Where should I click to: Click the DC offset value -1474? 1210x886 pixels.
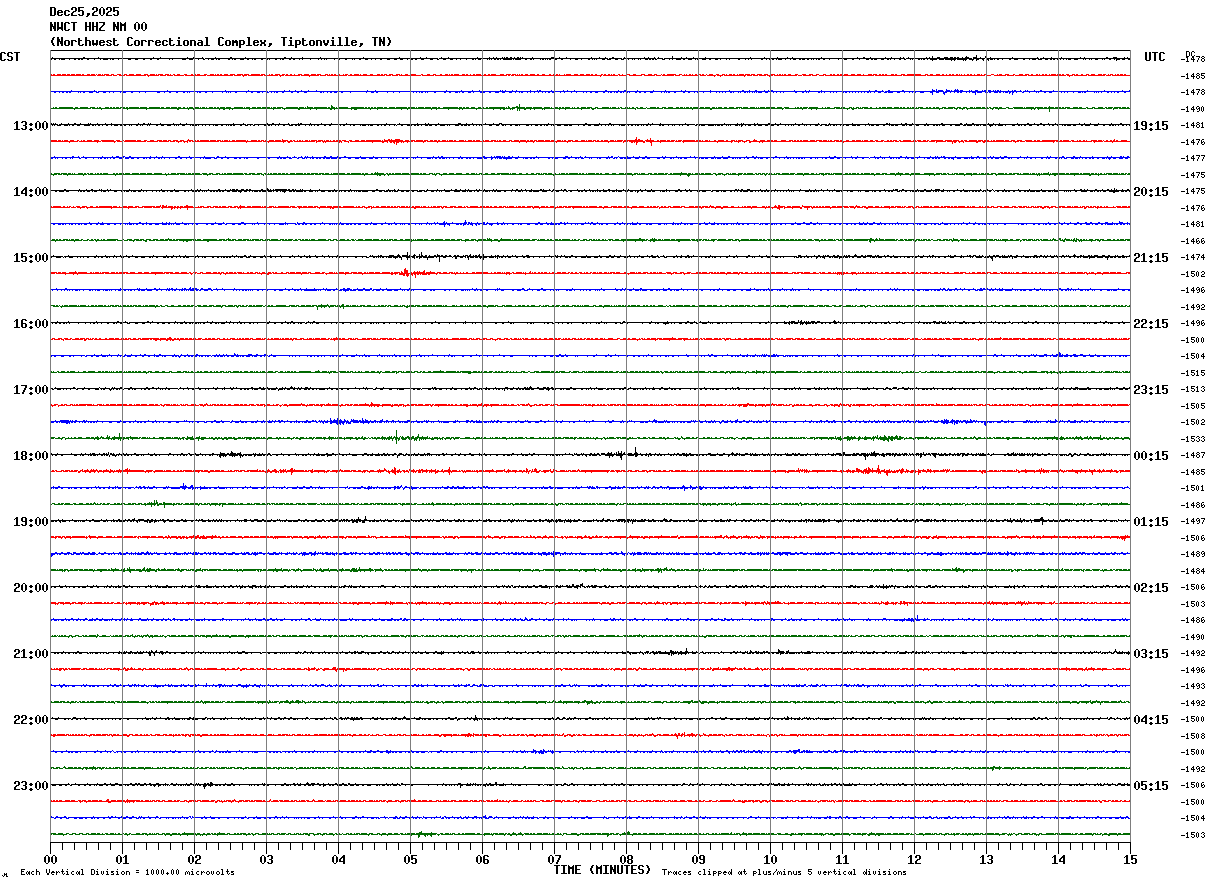[1193, 257]
